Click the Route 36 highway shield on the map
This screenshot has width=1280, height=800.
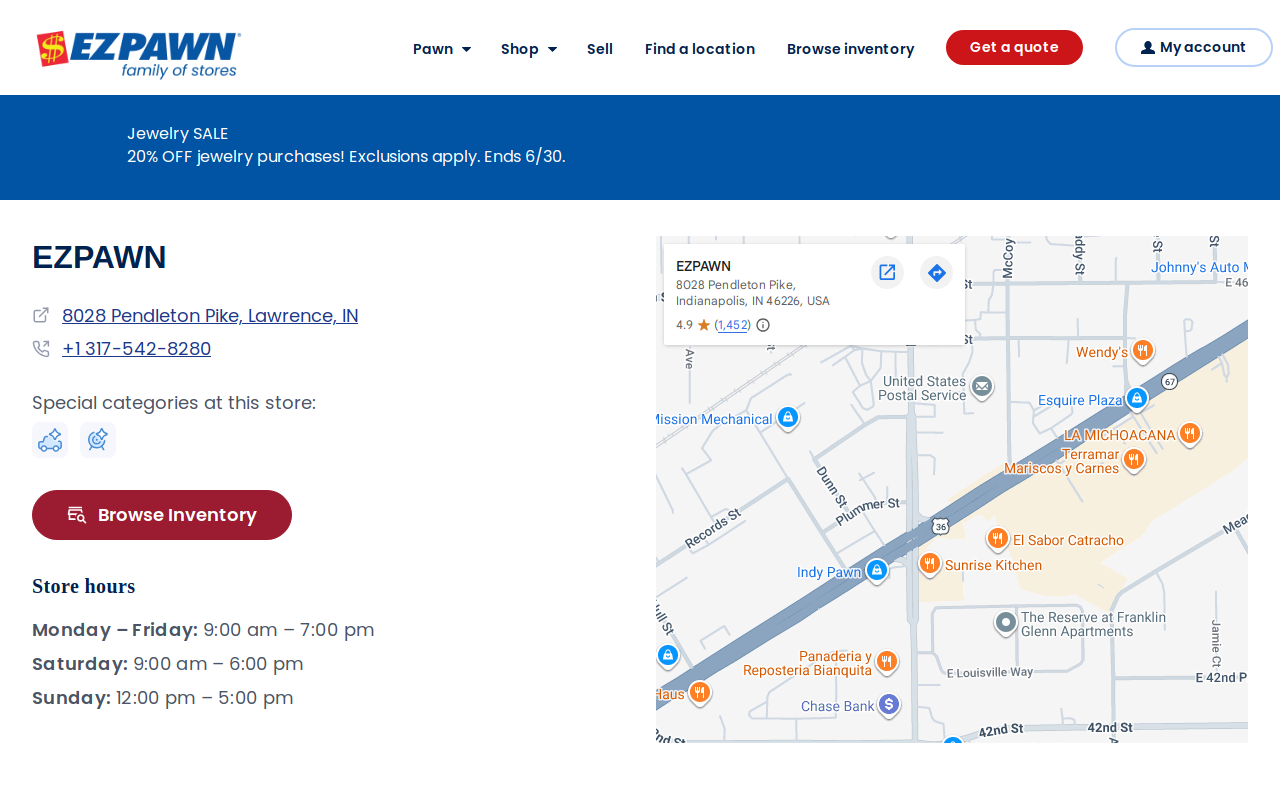tap(940, 526)
